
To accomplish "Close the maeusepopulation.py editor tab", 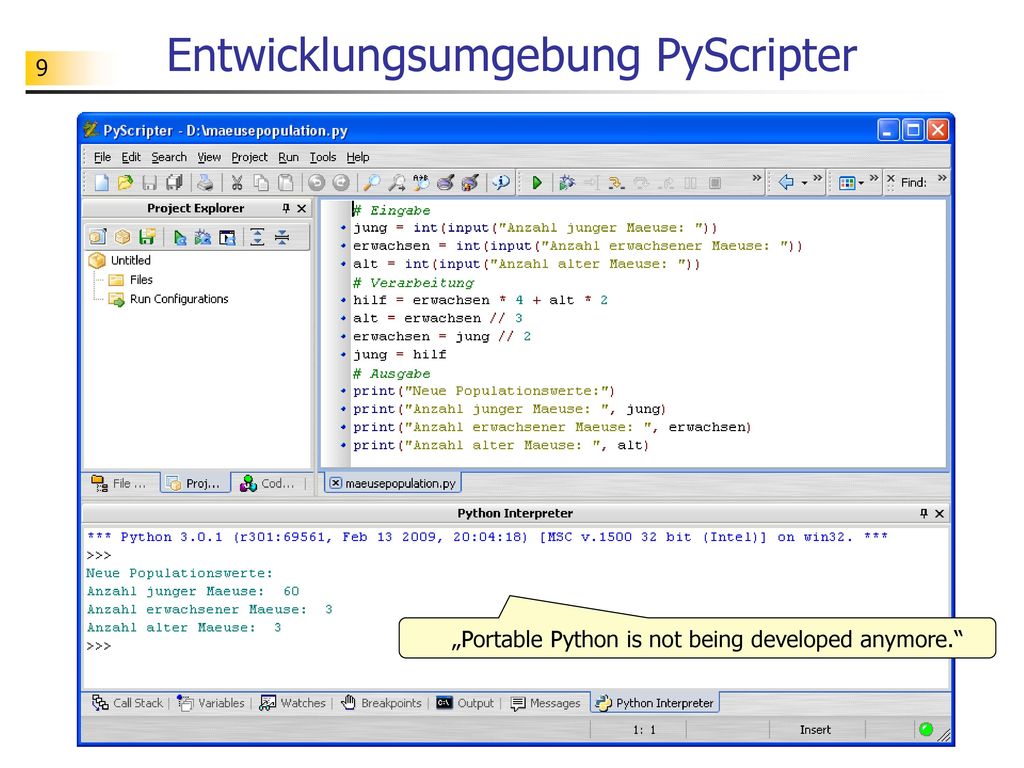I will point(336,483).
